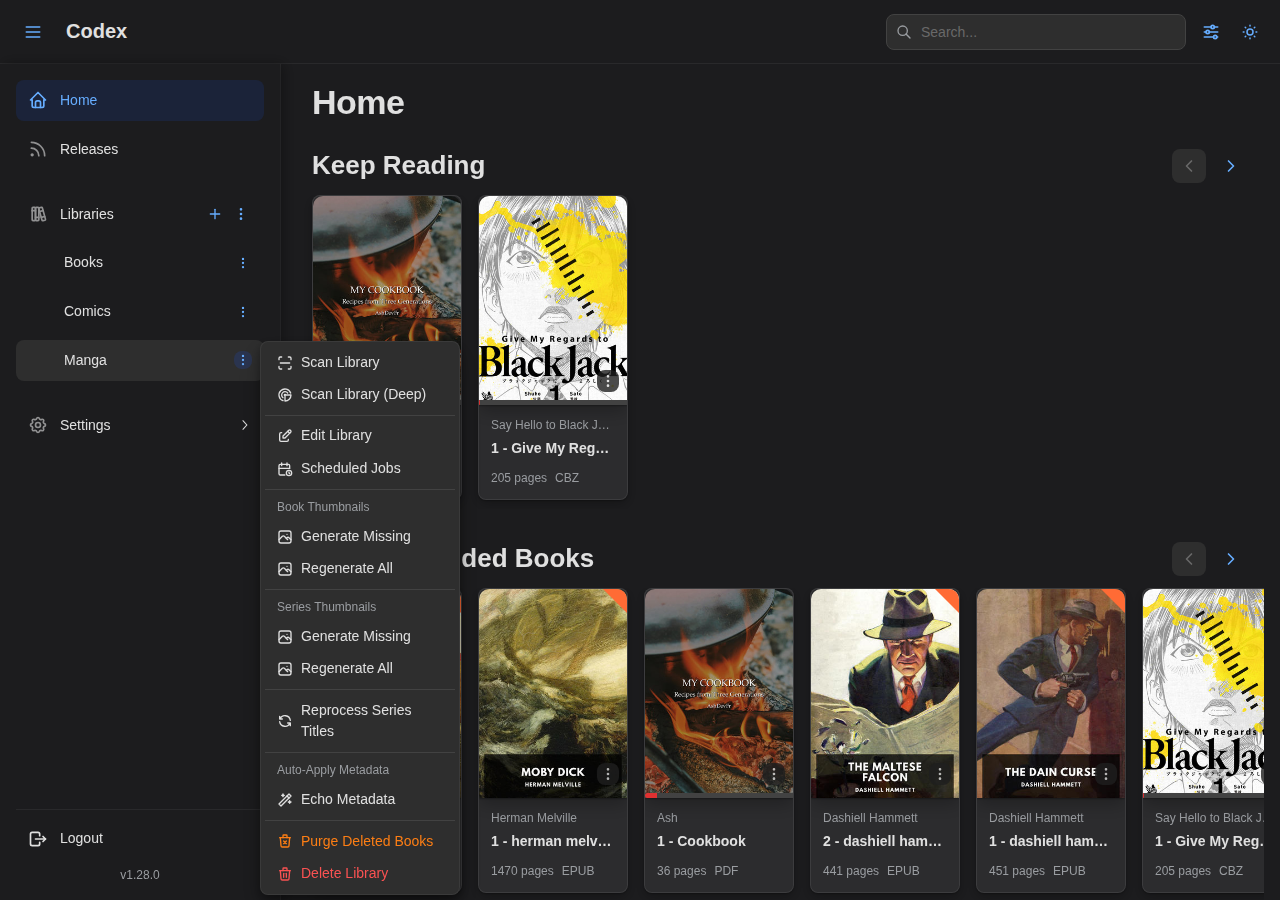Click the Settings gear icon

tap(38, 425)
